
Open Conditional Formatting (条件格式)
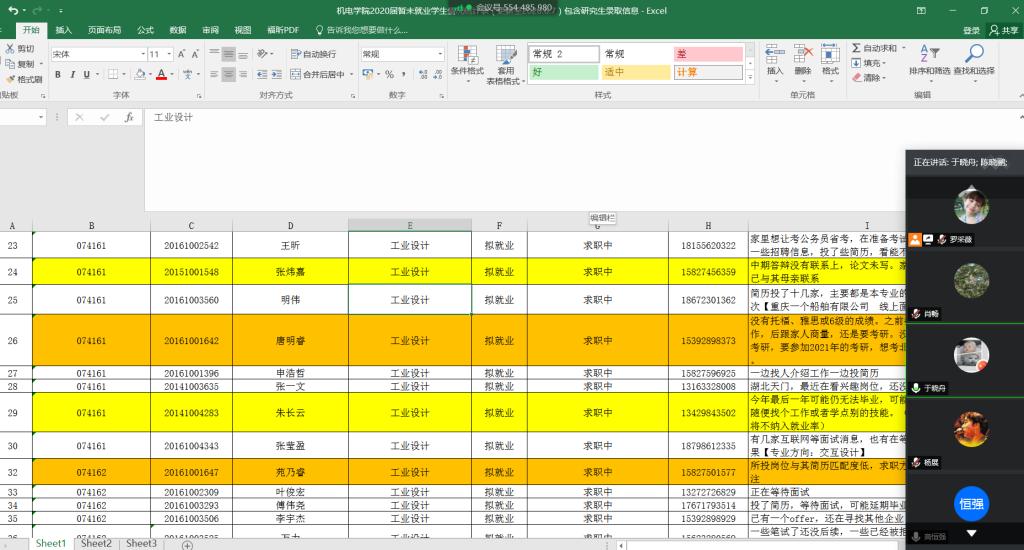pos(467,60)
